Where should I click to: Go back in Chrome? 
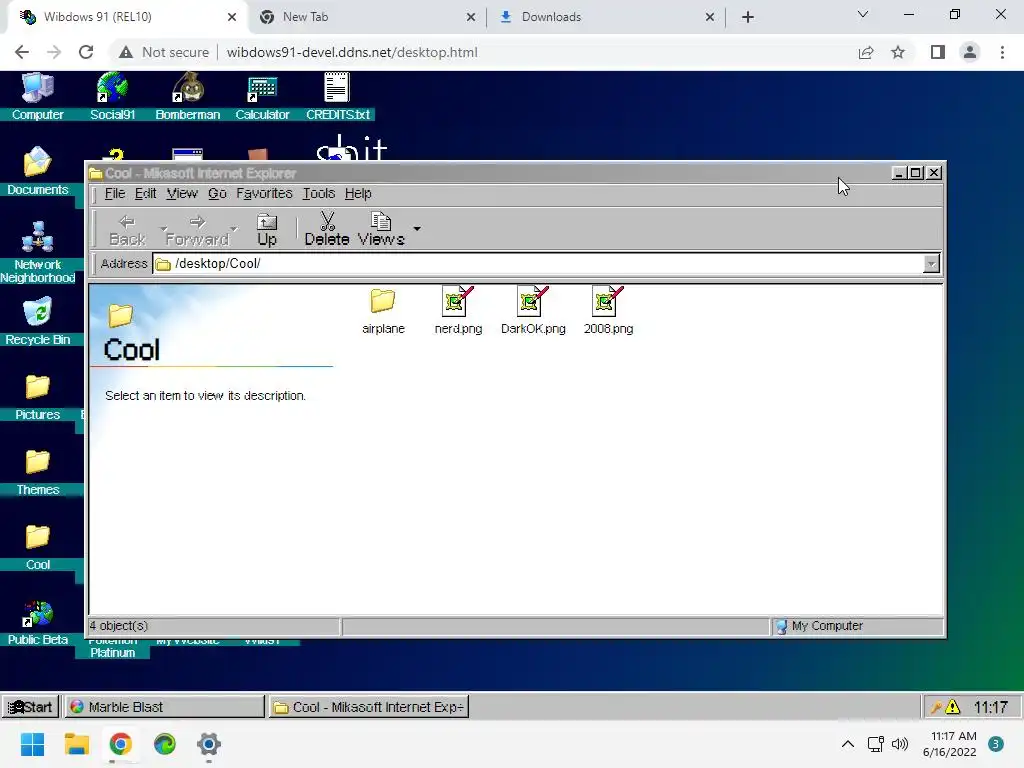(x=22, y=52)
